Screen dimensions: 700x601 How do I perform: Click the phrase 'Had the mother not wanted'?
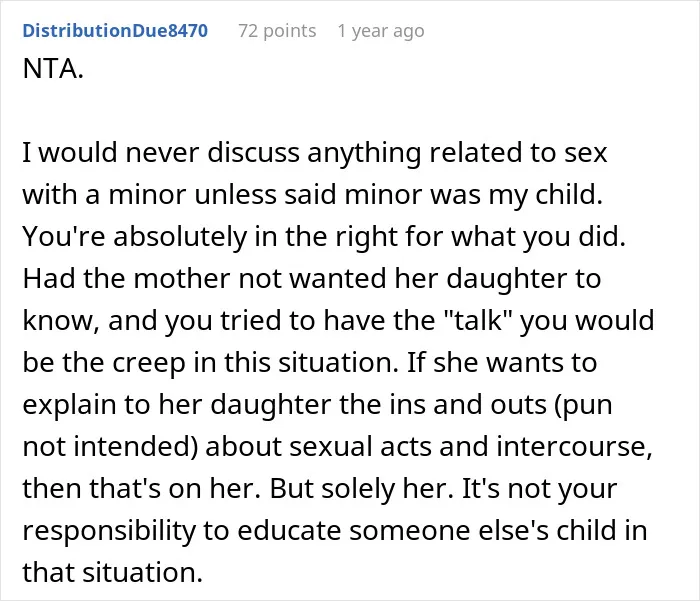pos(204,279)
